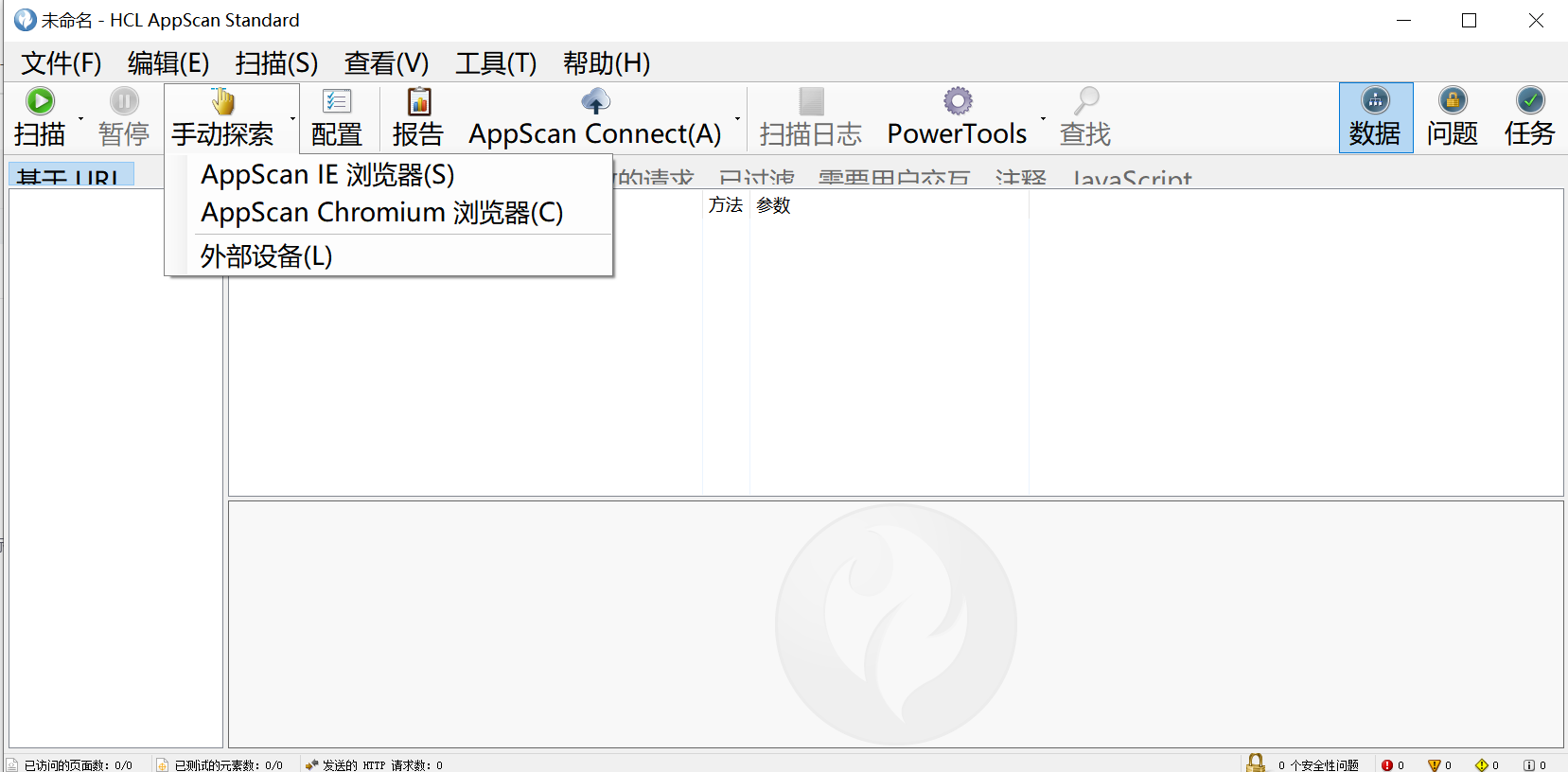Click the Find (查找) magnifier icon
Viewport: 1568px width, 772px height.
pyautogui.click(x=1085, y=100)
